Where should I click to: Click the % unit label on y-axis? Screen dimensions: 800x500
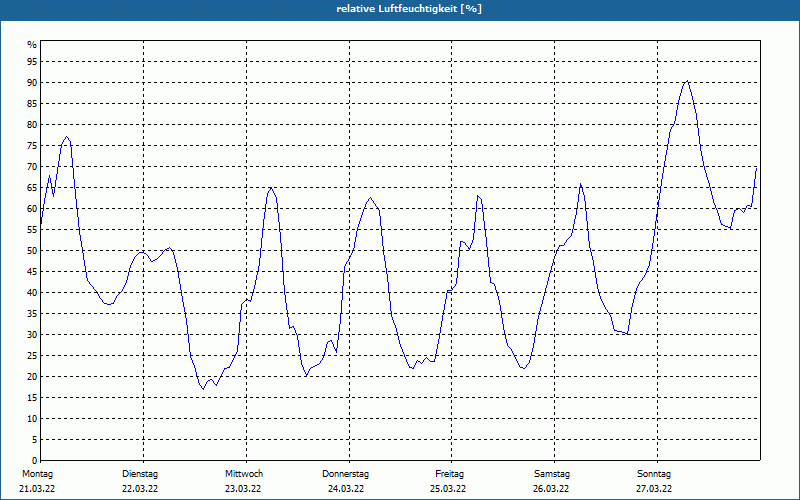[x=32, y=45]
